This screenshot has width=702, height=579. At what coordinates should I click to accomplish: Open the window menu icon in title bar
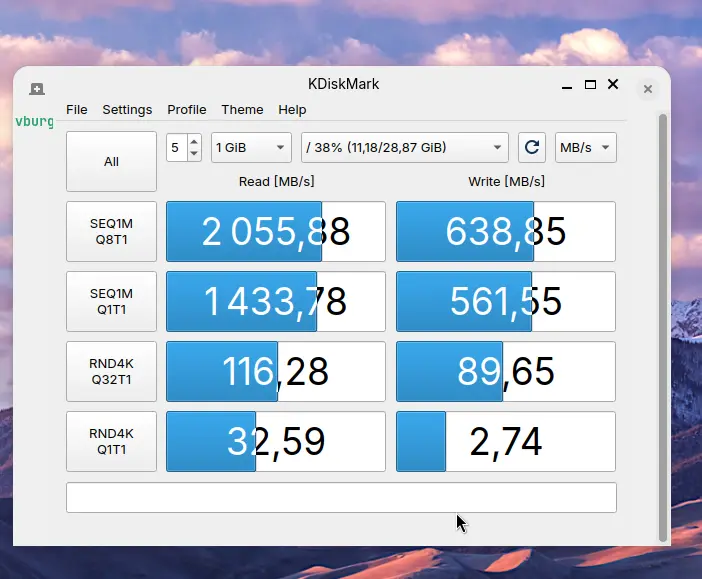pos(37,88)
